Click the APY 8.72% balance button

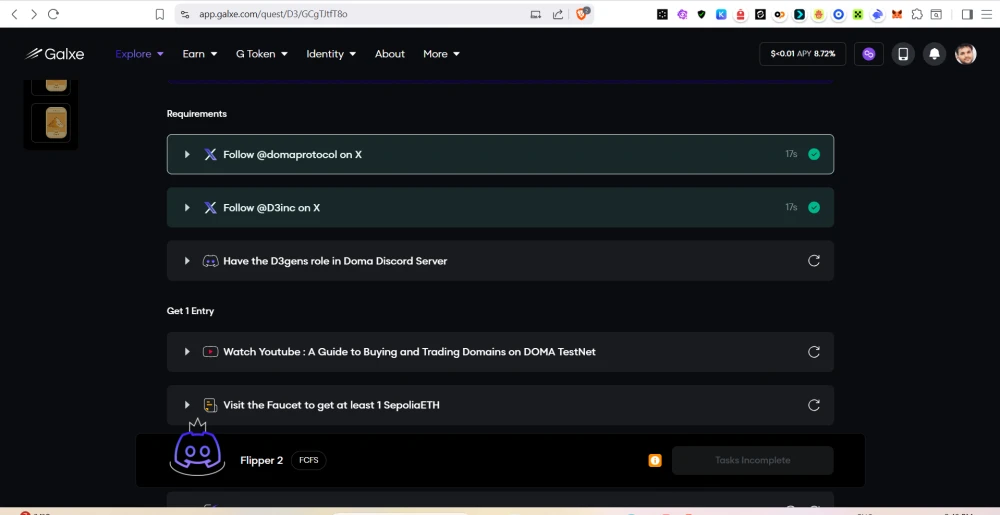tap(803, 54)
